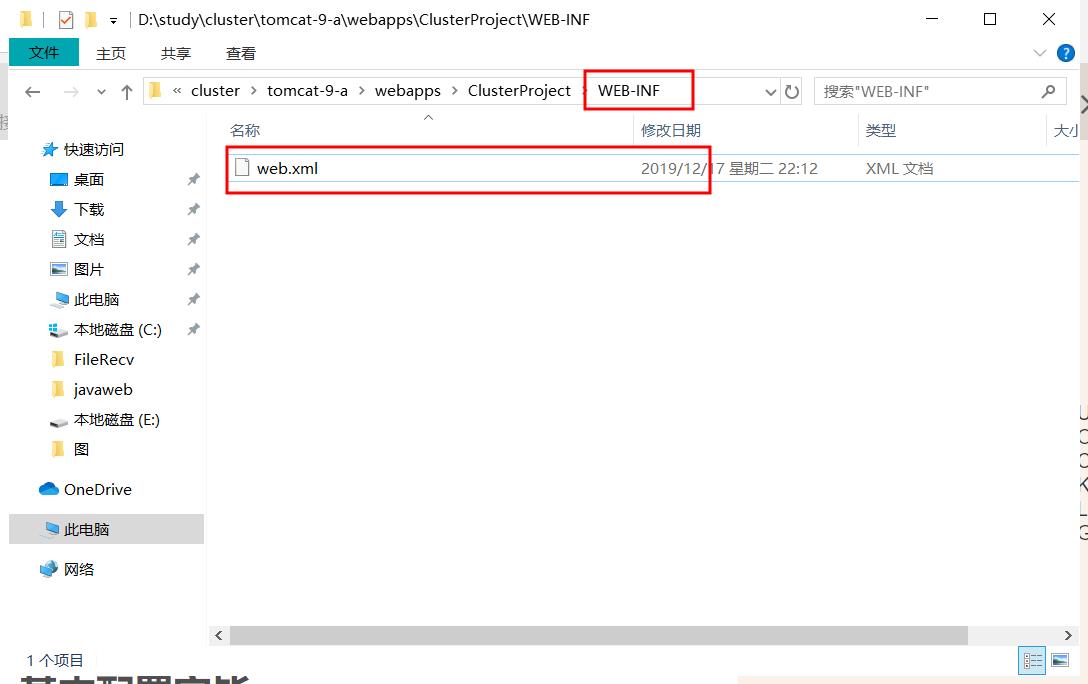This screenshot has height=684, width=1088.
Task: Open Help with the blue question icon
Action: [1066, 53]
